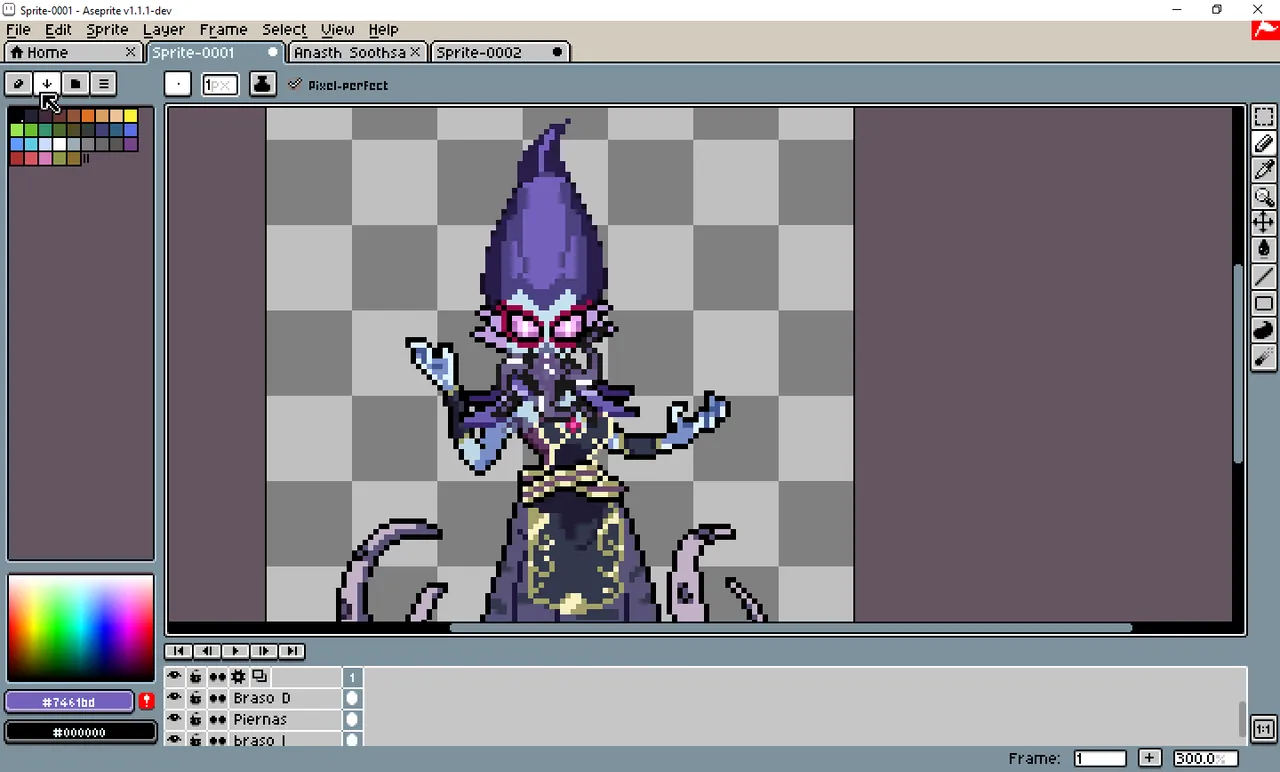Toggle visibility of all layers in header
The width and height of the screenshot is (1280, 772).
pyautogui.click(x=175, y=677)
